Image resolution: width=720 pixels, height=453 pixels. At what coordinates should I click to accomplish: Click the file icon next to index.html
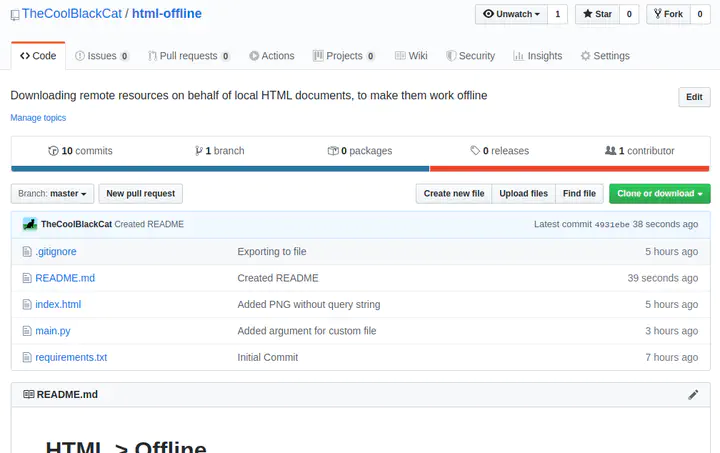tap(27, 304)
